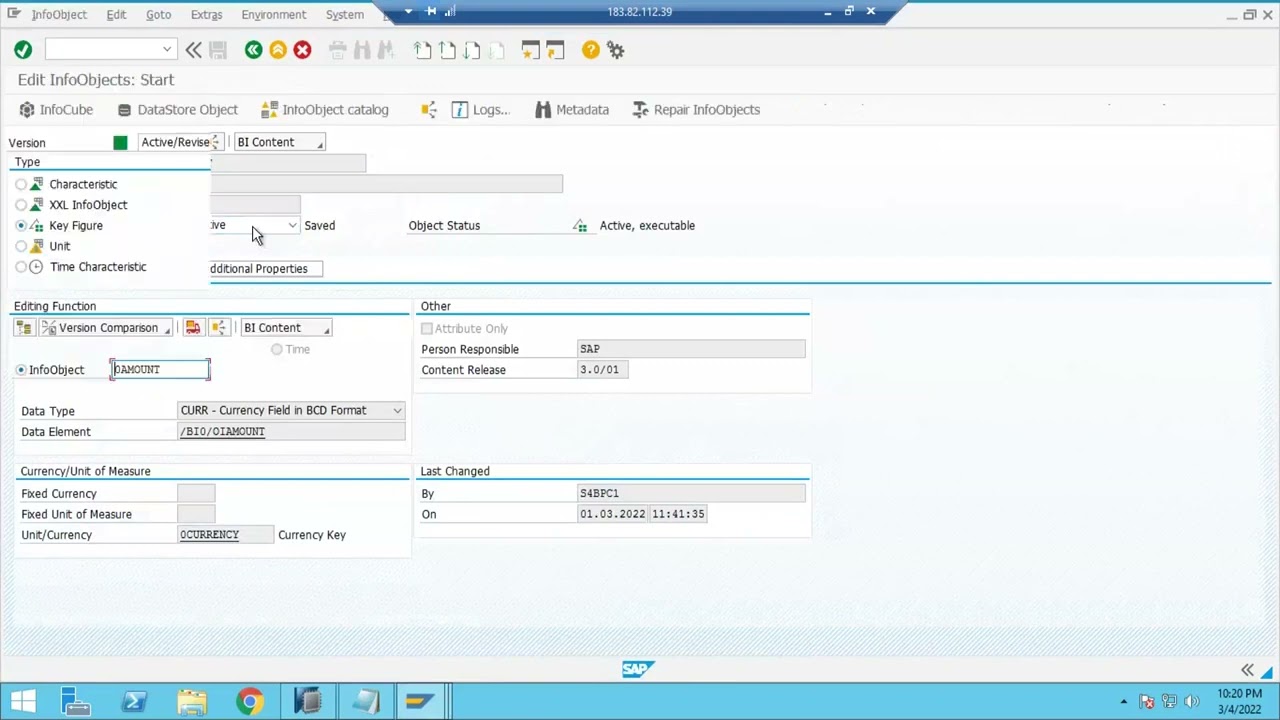Open the Customize Local Layout gear icon
Image resolution: width=1280 pixels, height=720 pixels.
pos(616,50)
